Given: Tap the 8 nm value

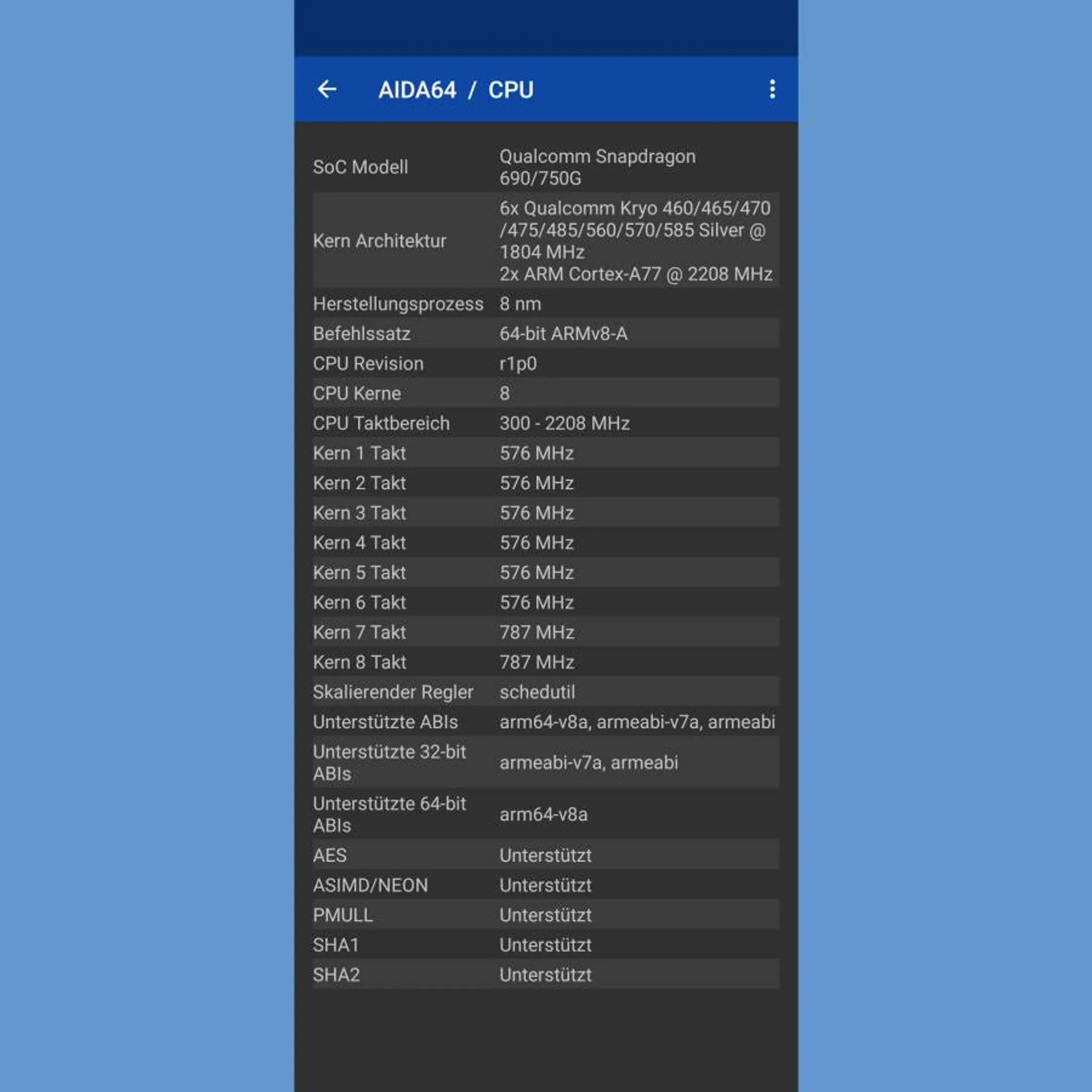Looking at the screenshot, I should tap(520, 304).
